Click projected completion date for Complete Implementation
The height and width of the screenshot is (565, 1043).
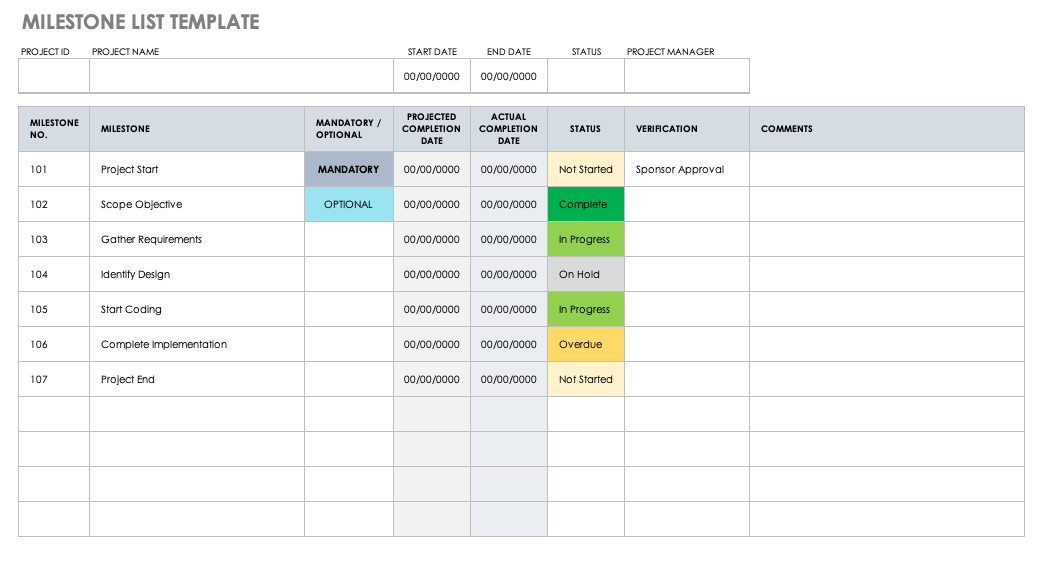432,344
